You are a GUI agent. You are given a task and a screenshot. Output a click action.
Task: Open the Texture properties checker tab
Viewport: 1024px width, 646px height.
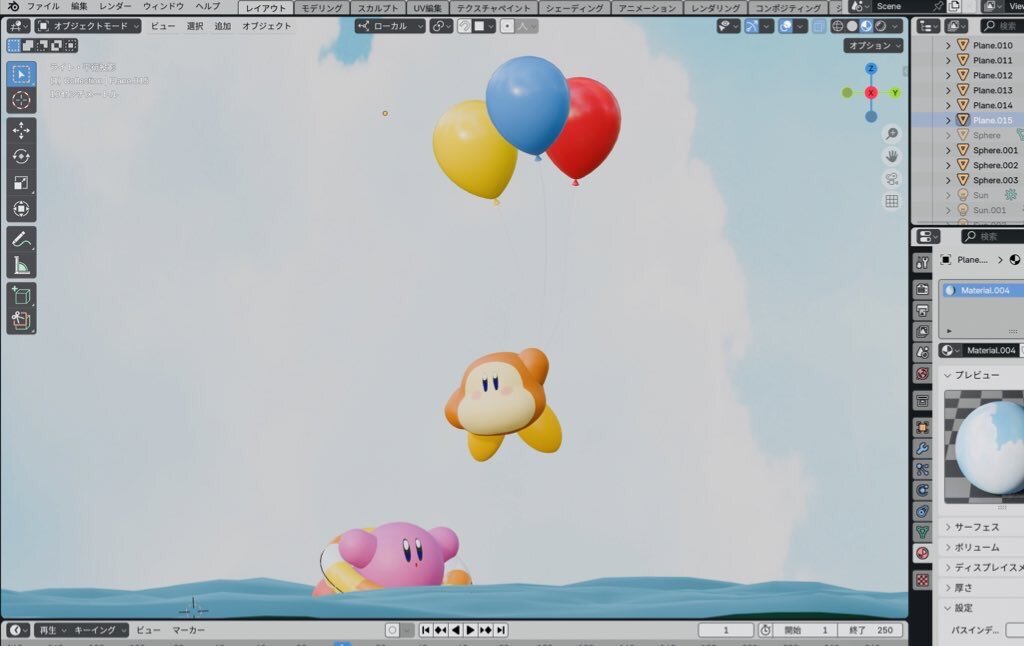pos(922,580)
